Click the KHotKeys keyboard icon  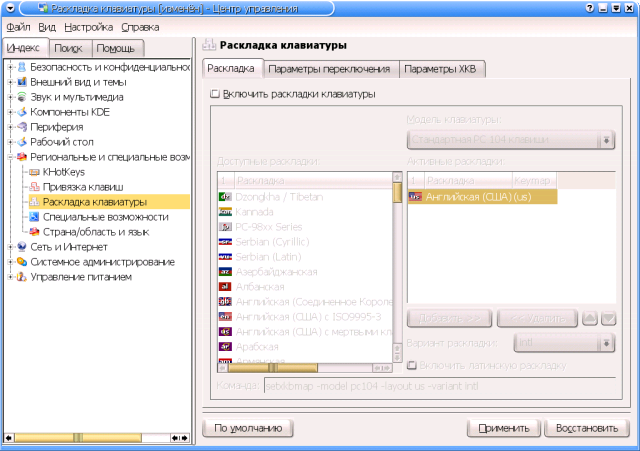[x=34, y=172]
